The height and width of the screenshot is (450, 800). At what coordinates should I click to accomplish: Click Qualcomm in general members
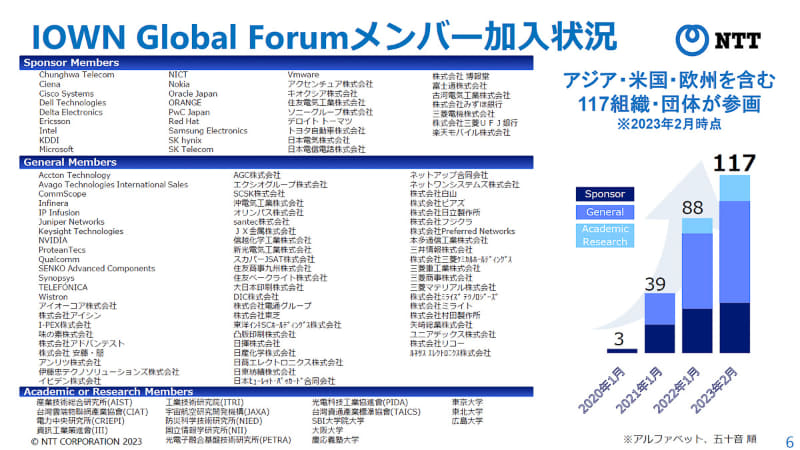[x=59, y=259]
